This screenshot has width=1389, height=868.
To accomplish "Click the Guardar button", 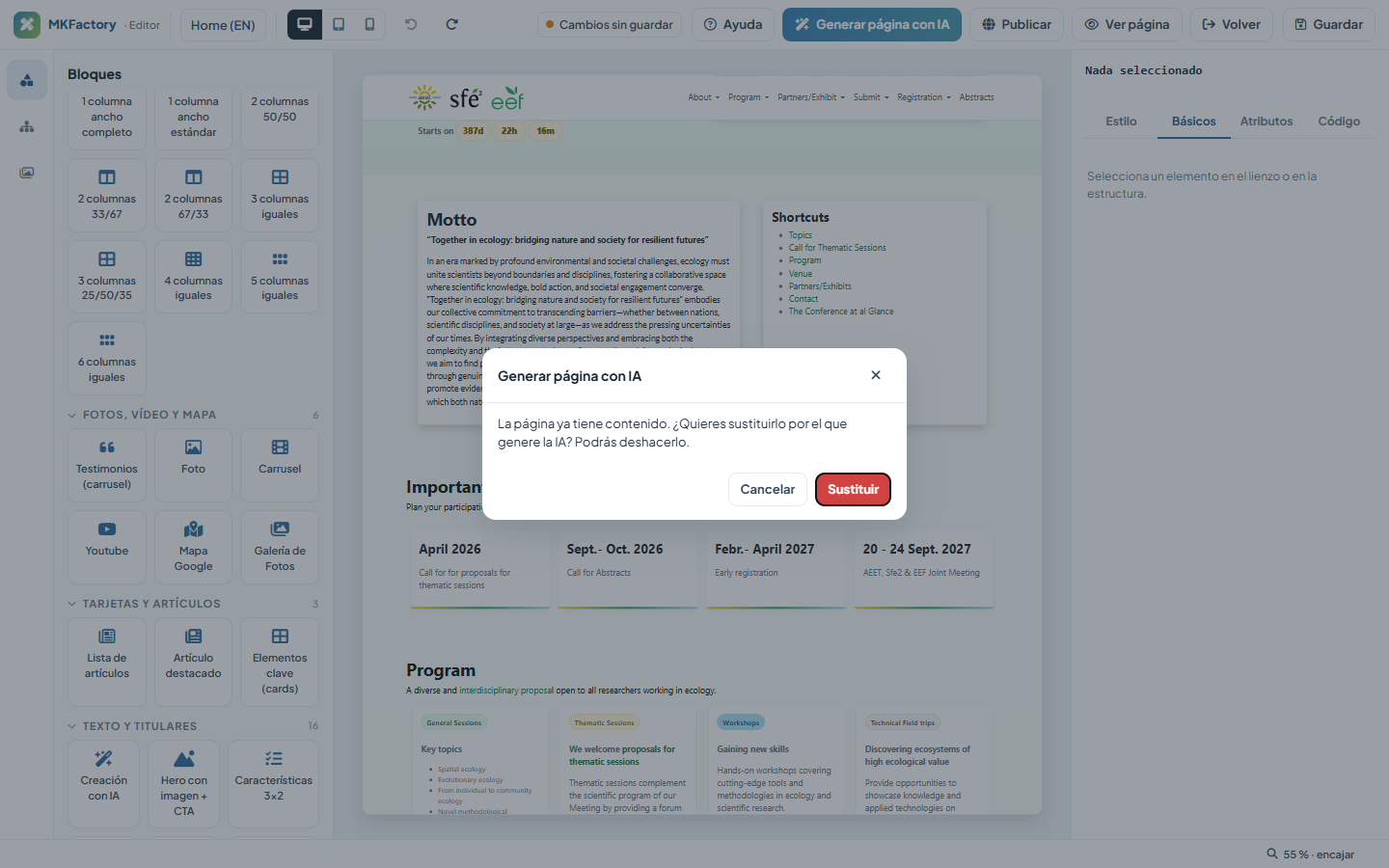I will tap(1329, 25).
